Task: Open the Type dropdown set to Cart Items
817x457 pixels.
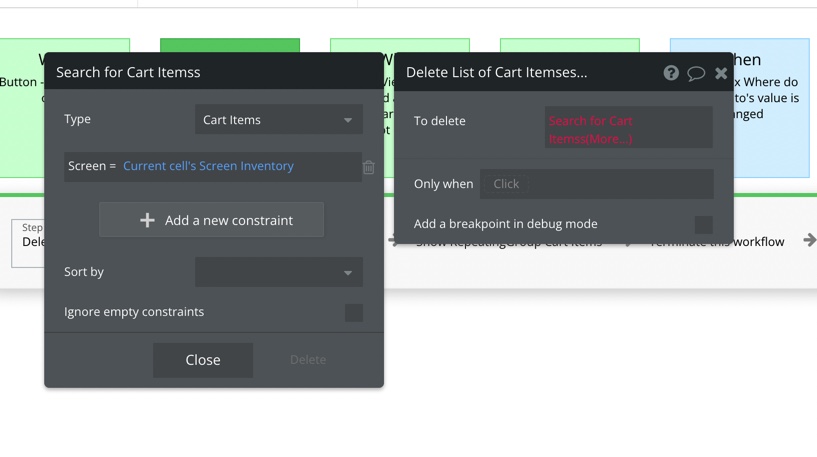Action: point(279,119)
